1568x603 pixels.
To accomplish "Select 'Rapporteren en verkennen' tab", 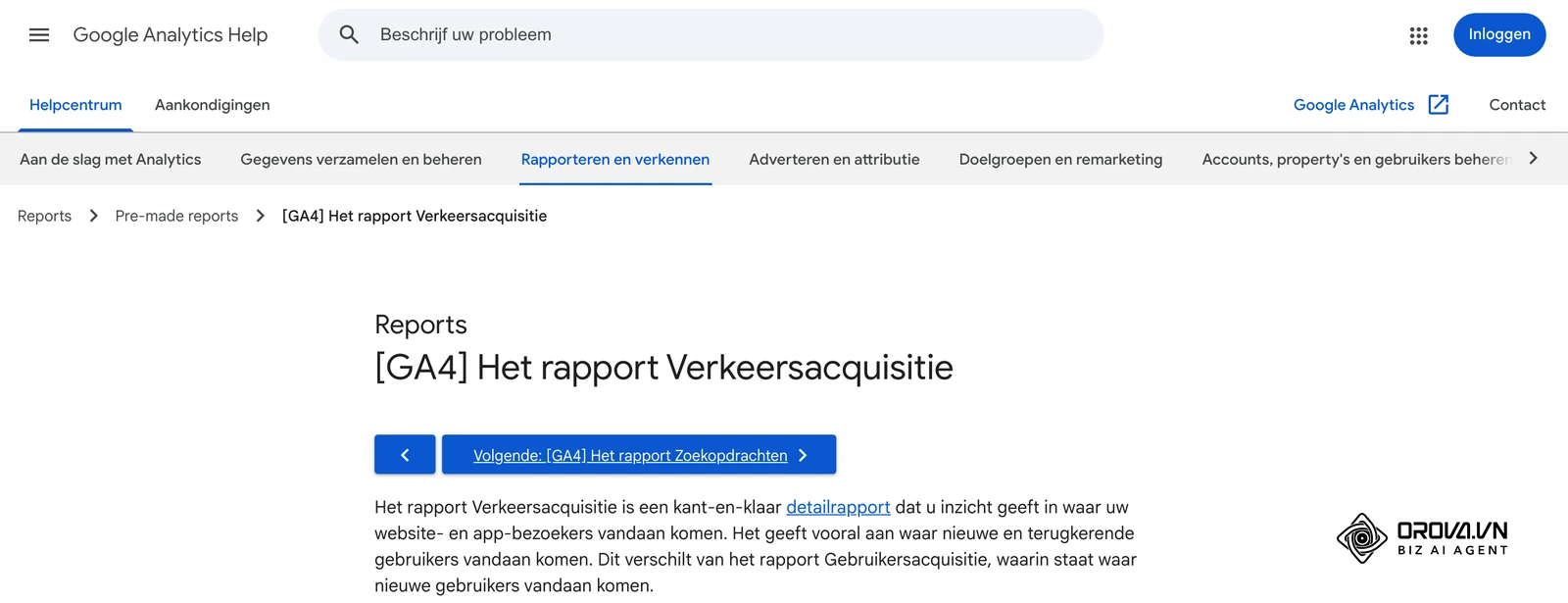I will (x=615, y=159).
